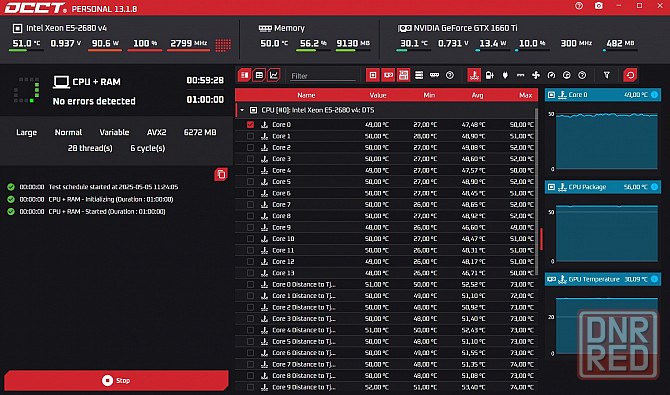This screenshot has width=670, height=395.
Task: Toggle the unknown hardware filter (first question mark)
Action: pos(450,75)
